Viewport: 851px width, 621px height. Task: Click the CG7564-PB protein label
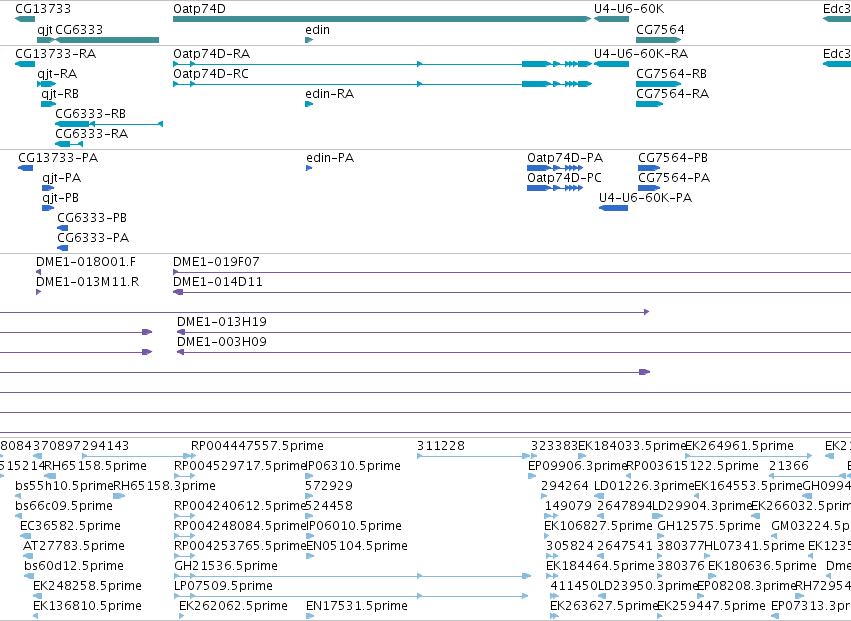[x=673, y=158]
